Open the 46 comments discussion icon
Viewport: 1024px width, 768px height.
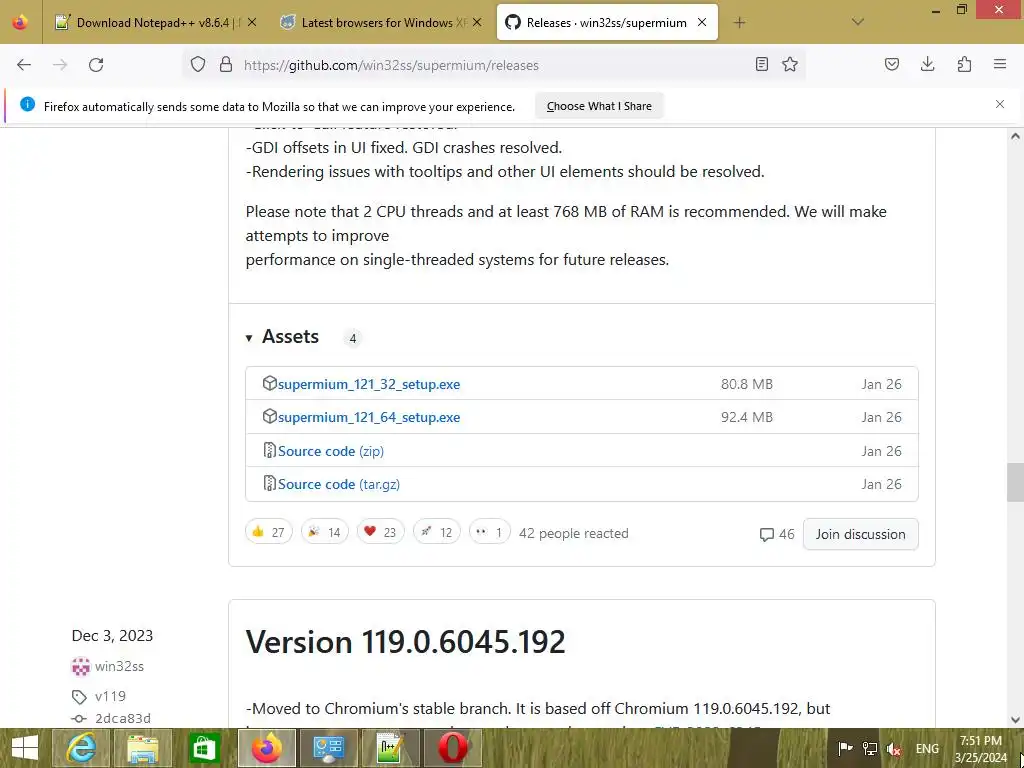(776, 534)
